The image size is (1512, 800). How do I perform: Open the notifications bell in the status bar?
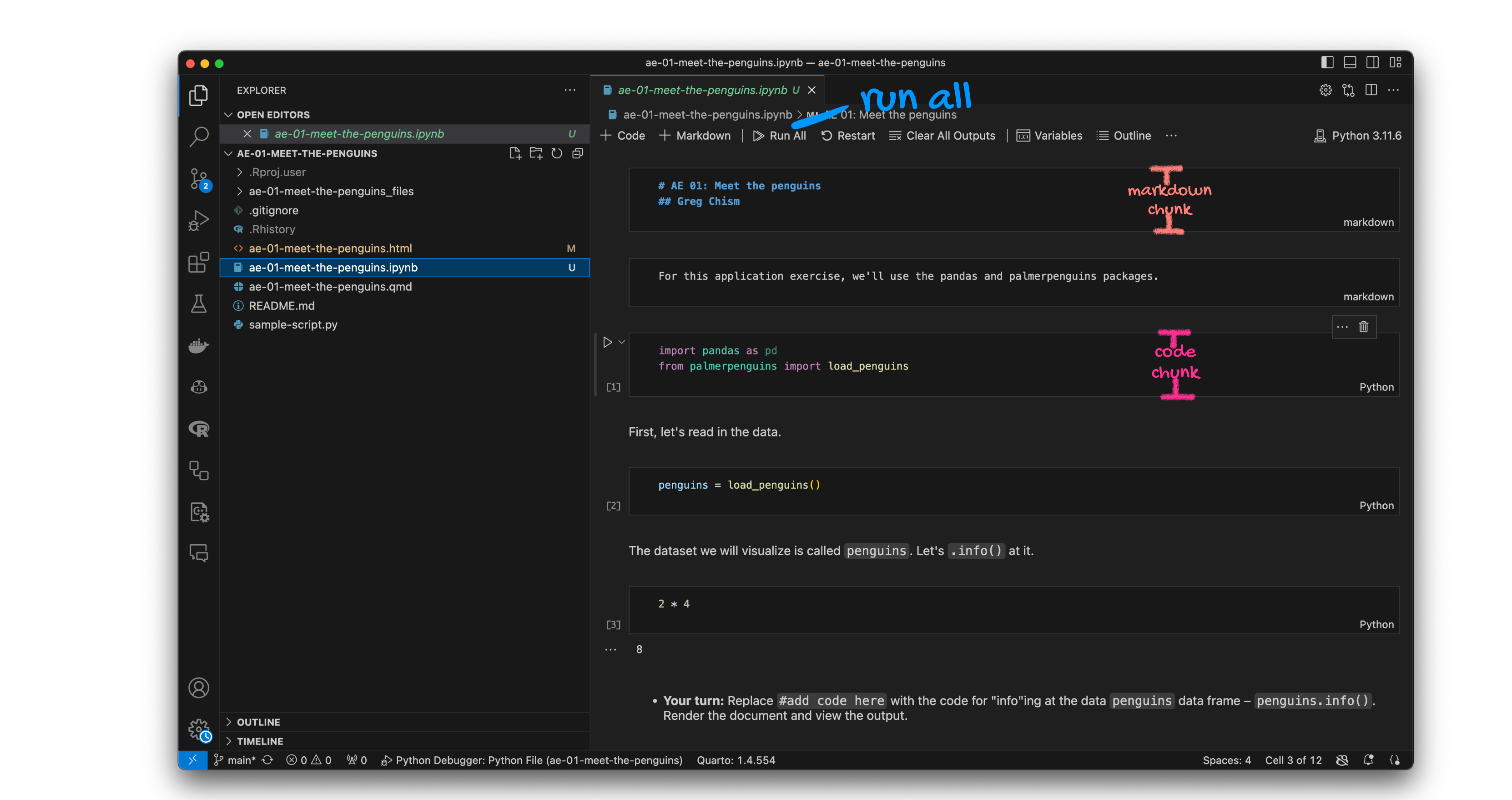tap(1369, 759)
